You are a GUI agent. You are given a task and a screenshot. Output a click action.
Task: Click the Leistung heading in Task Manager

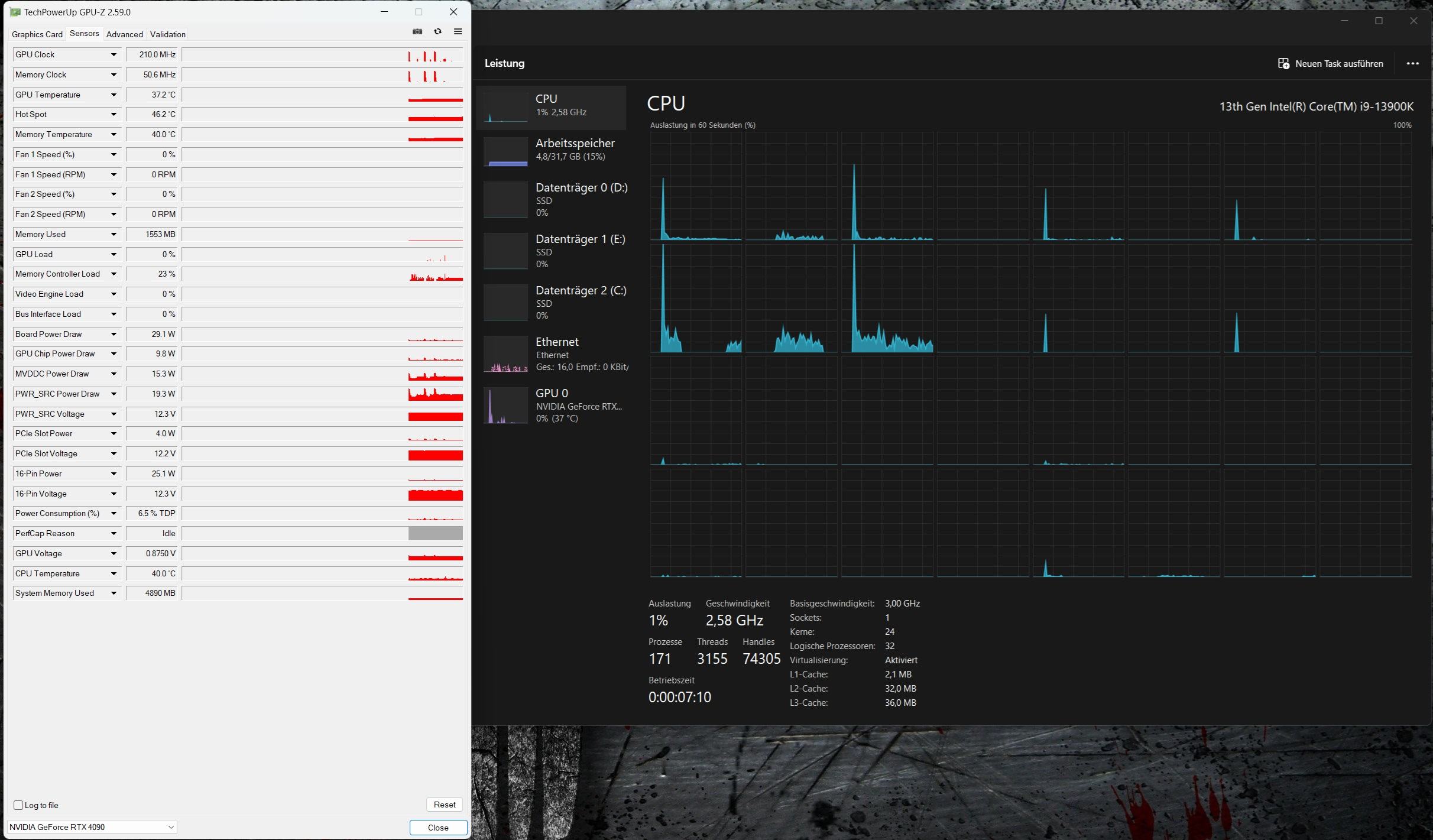[504, 63]
